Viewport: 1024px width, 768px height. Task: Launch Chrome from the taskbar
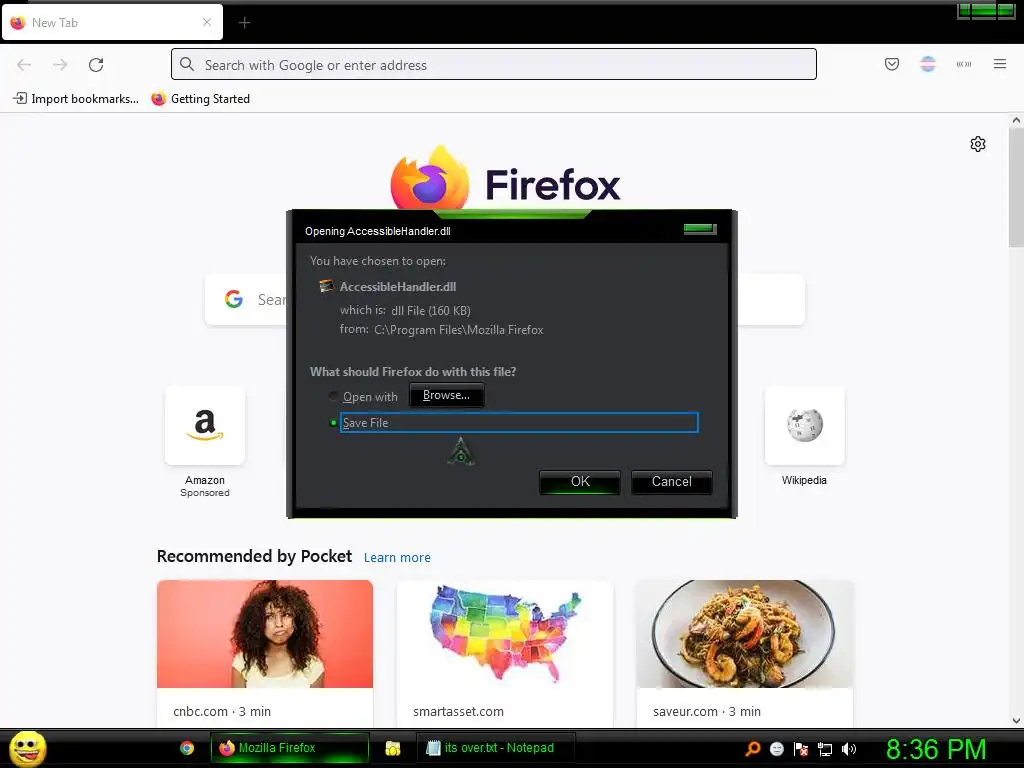coord(187,748)
